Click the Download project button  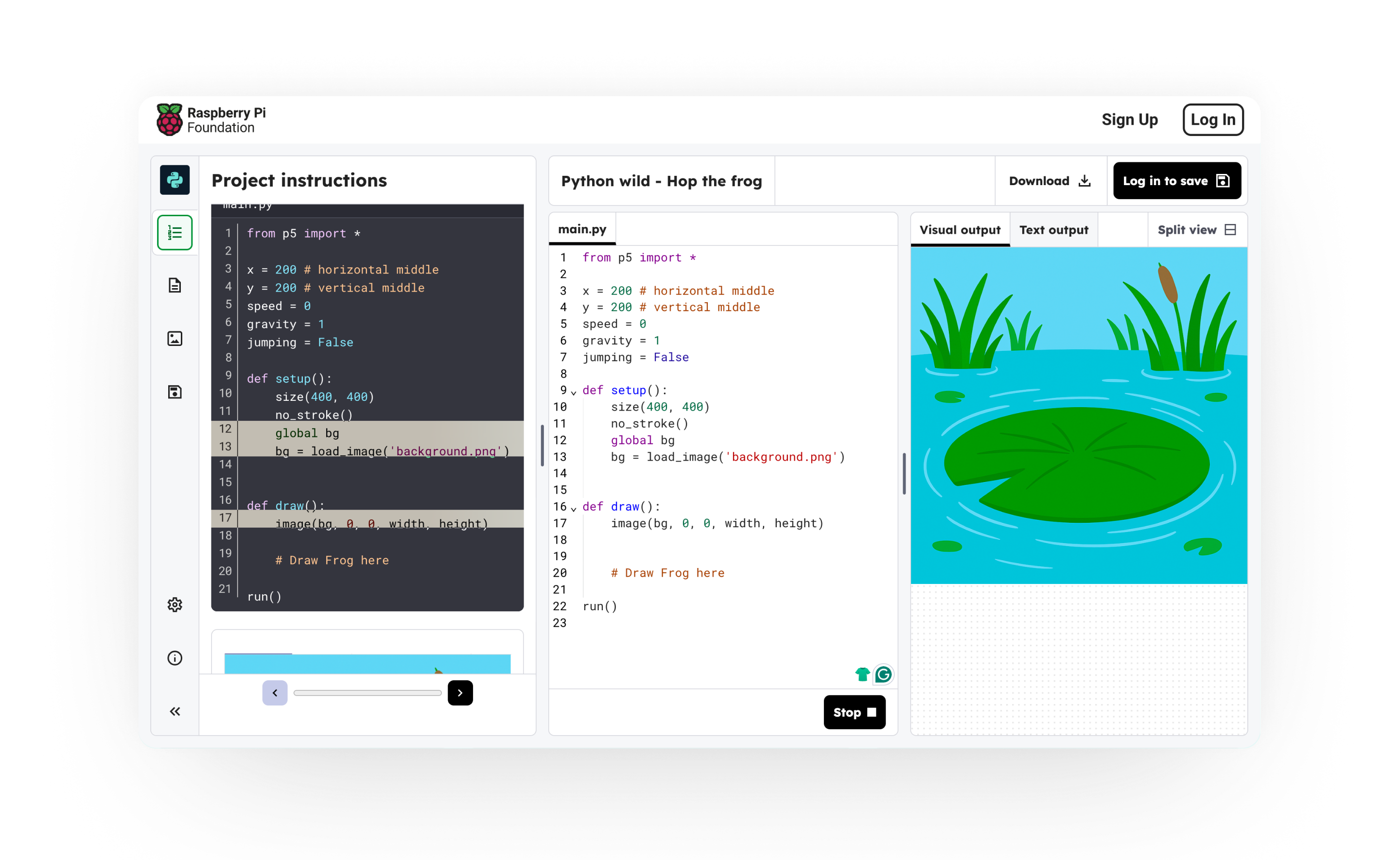click(1050, 181)
